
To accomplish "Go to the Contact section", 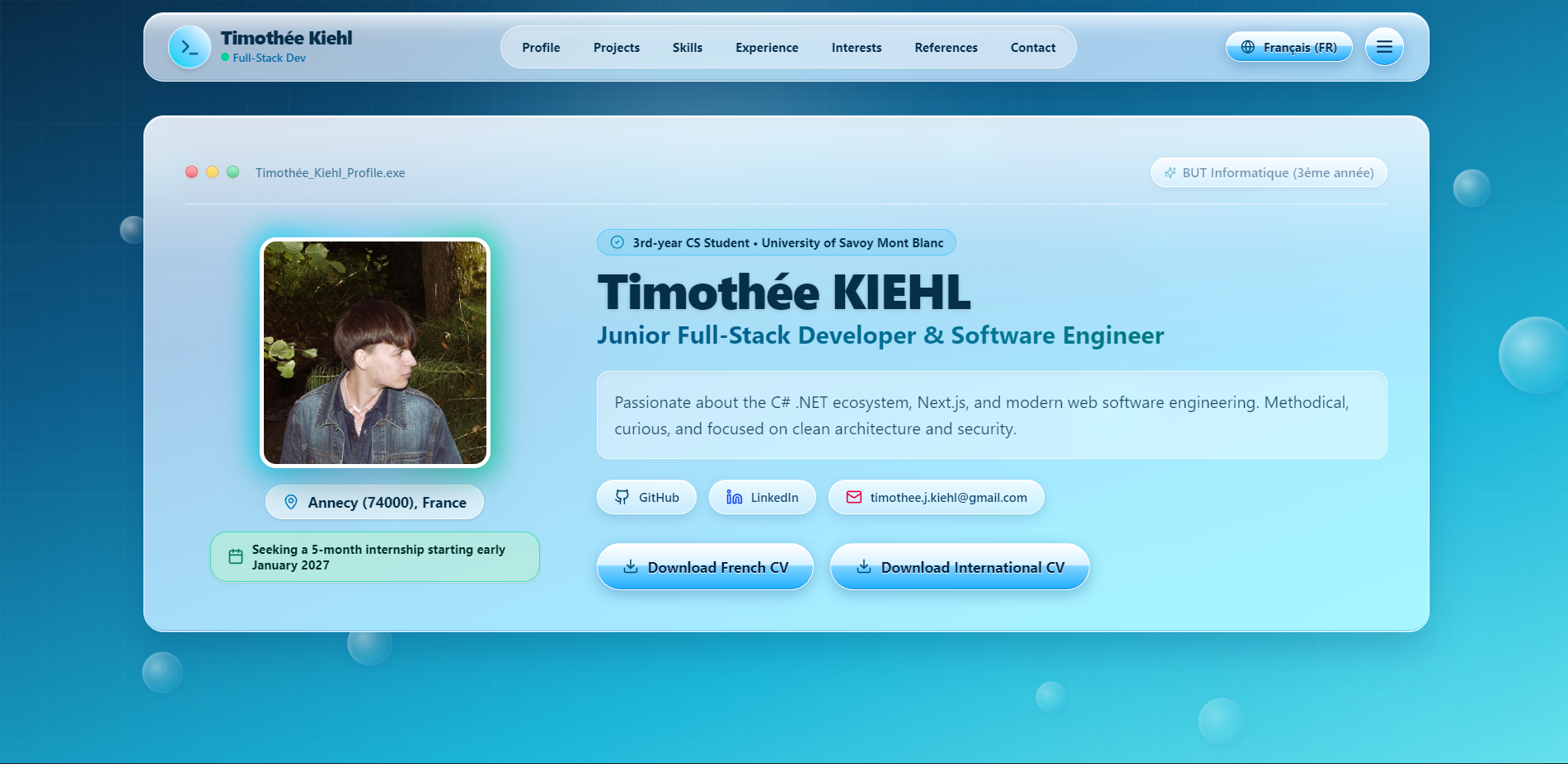I will [1033, 48].
